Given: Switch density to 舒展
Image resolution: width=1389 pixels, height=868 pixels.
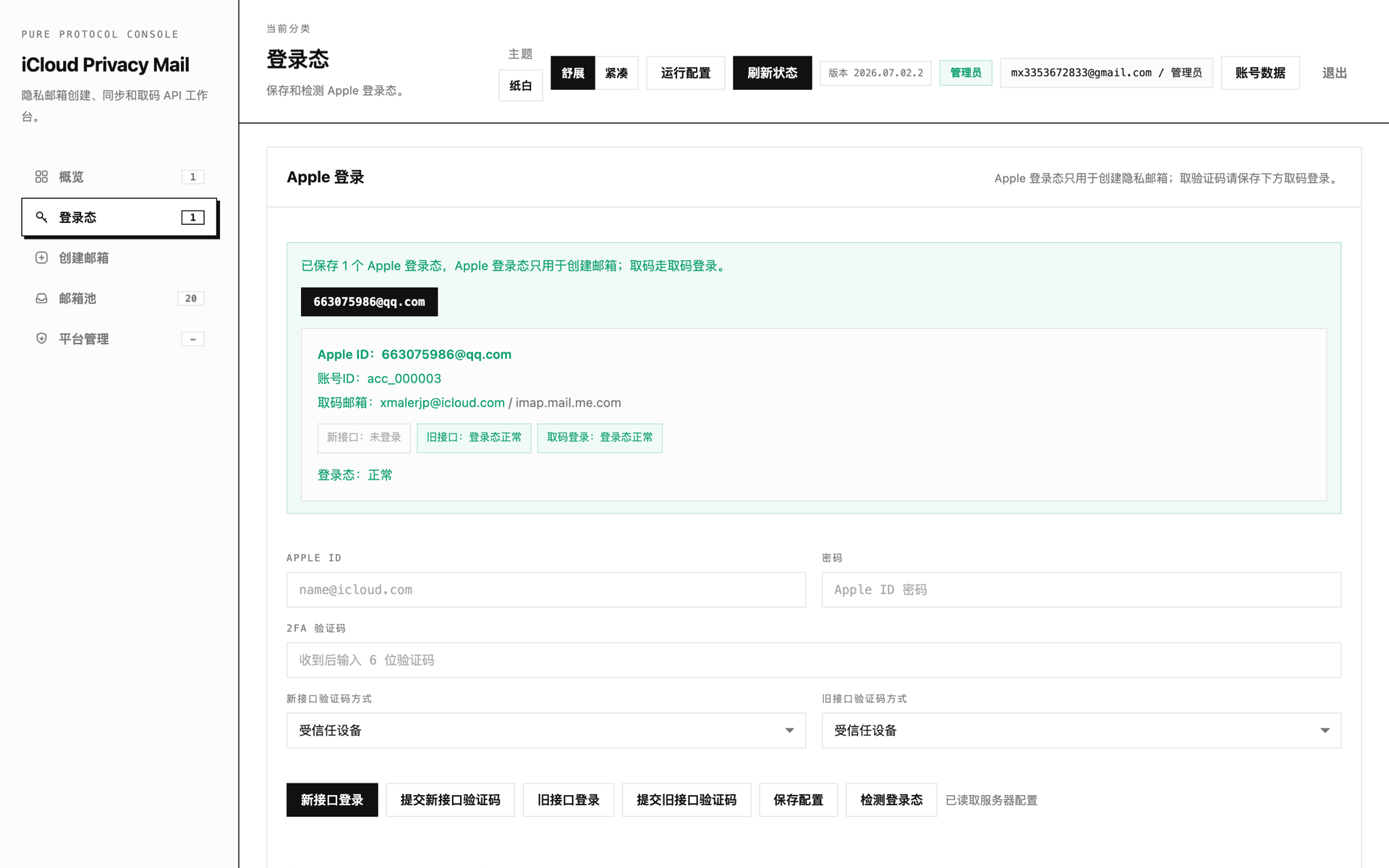Looking at the screenshot, I should [x=573, y=73].
